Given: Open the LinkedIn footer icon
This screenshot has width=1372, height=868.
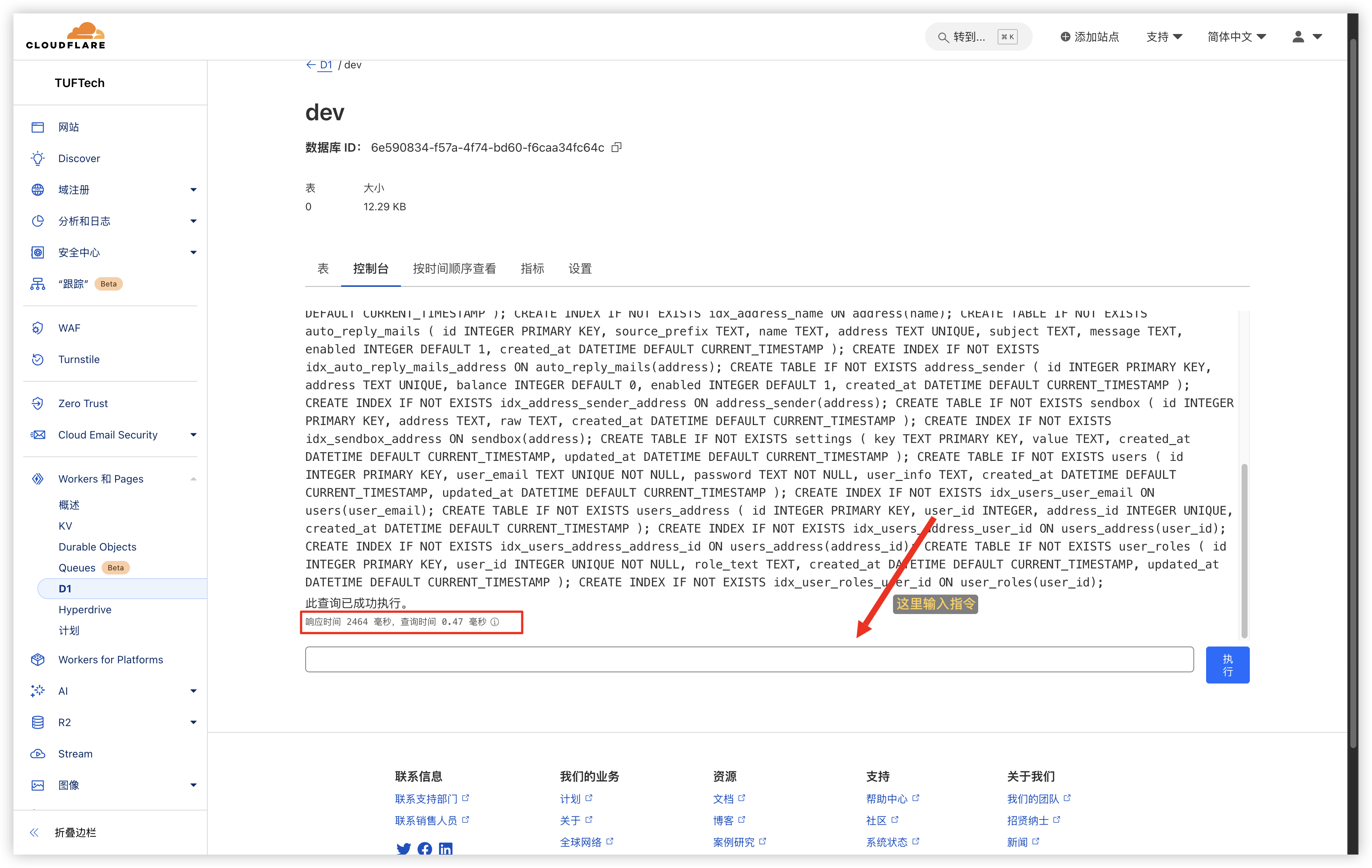Looking at the screenshot, I should coord(445,849).
